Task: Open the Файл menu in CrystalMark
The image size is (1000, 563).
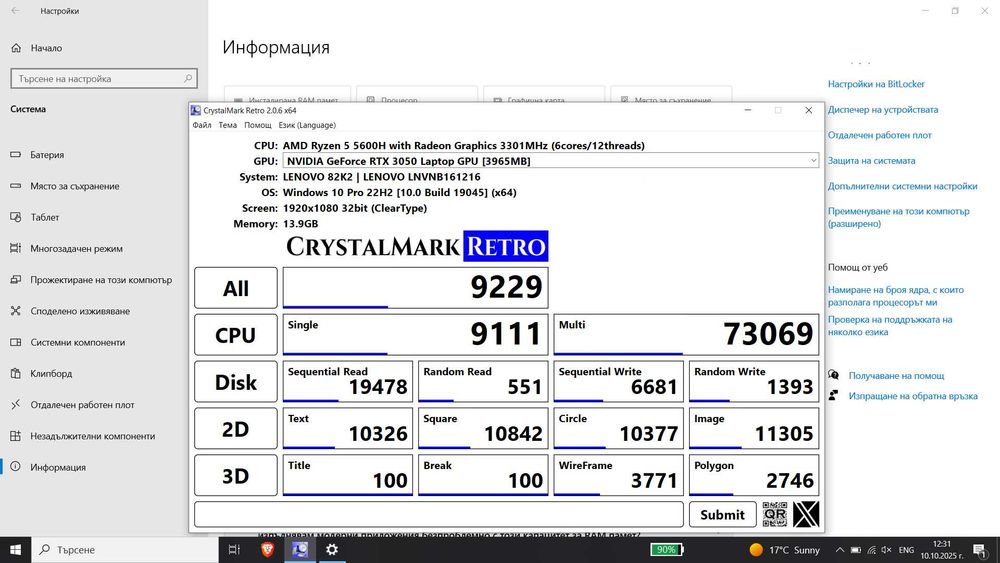Action: tap(202, 125)
